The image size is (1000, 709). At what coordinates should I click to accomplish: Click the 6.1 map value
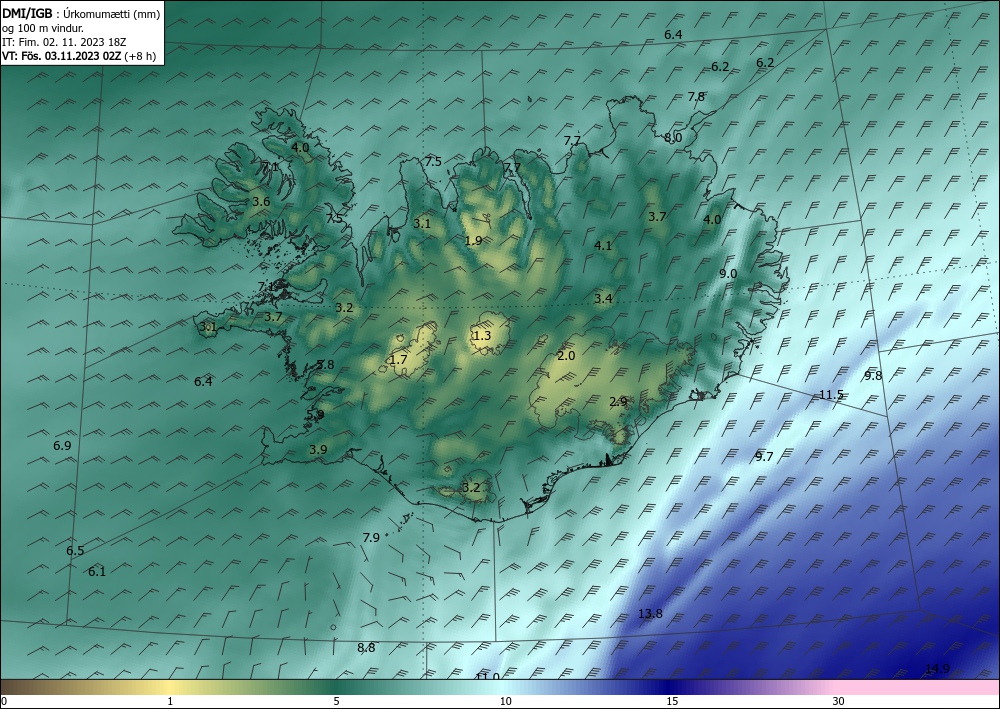97,572
